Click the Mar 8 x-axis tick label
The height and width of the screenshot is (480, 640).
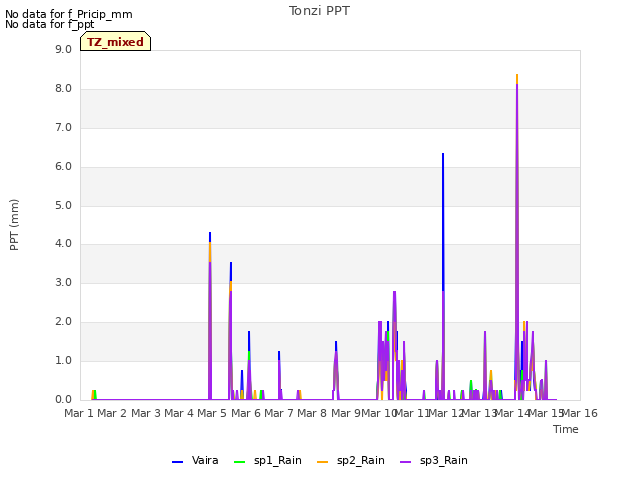[312, 413]
